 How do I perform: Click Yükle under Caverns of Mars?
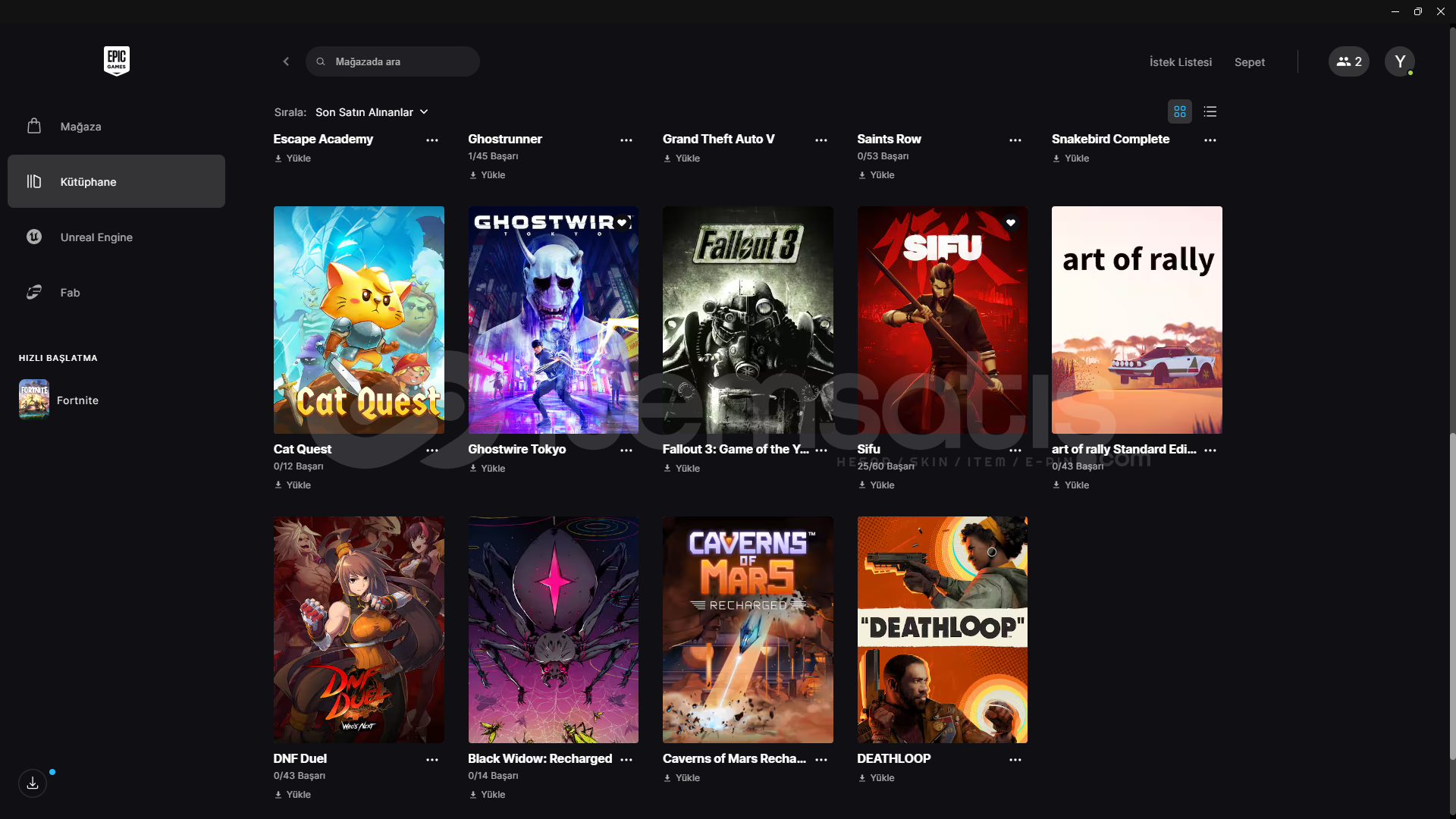pyautogui.click(x=682, y=778)
